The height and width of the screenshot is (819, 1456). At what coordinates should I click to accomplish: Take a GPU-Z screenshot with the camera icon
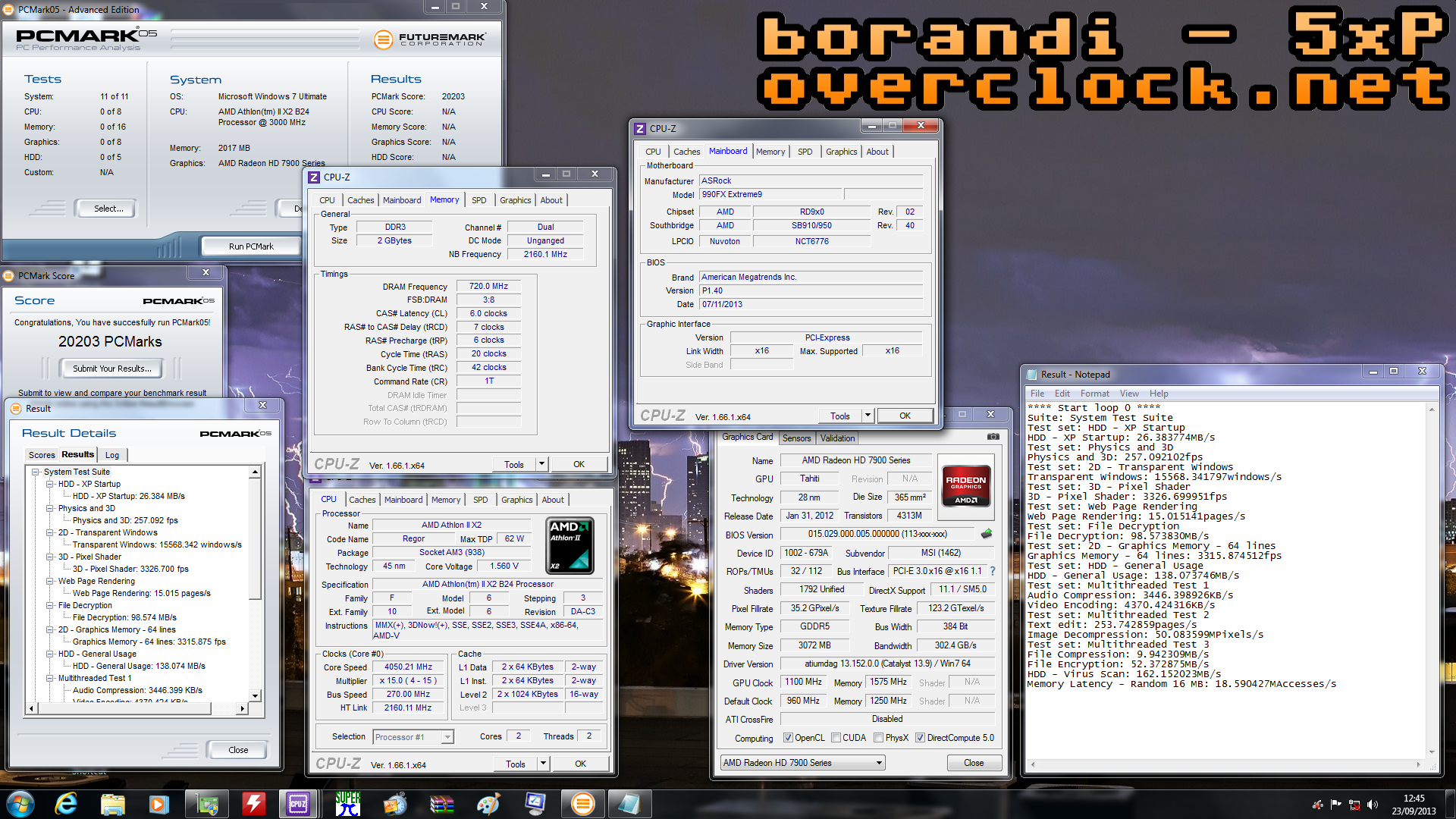993,437
